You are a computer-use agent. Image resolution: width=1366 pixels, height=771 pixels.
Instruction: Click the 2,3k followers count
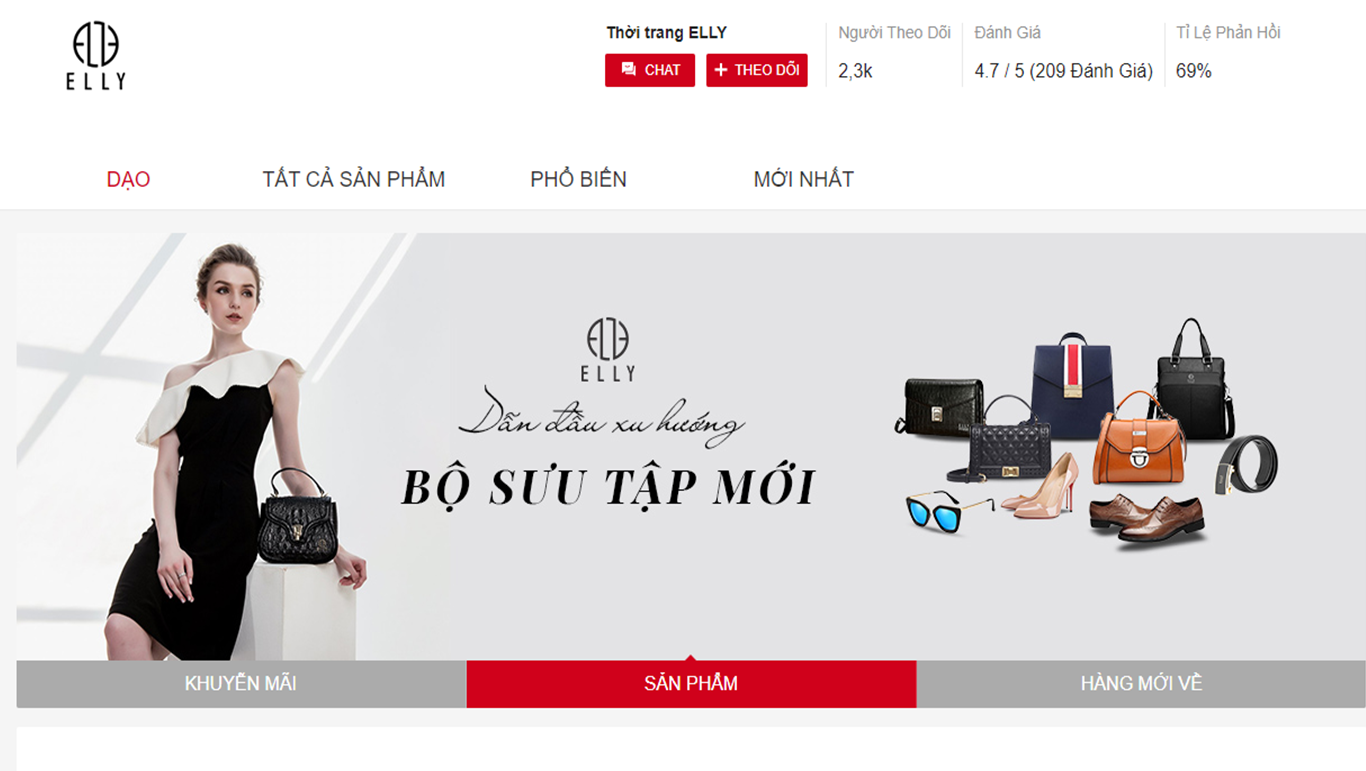pos(855,71)
